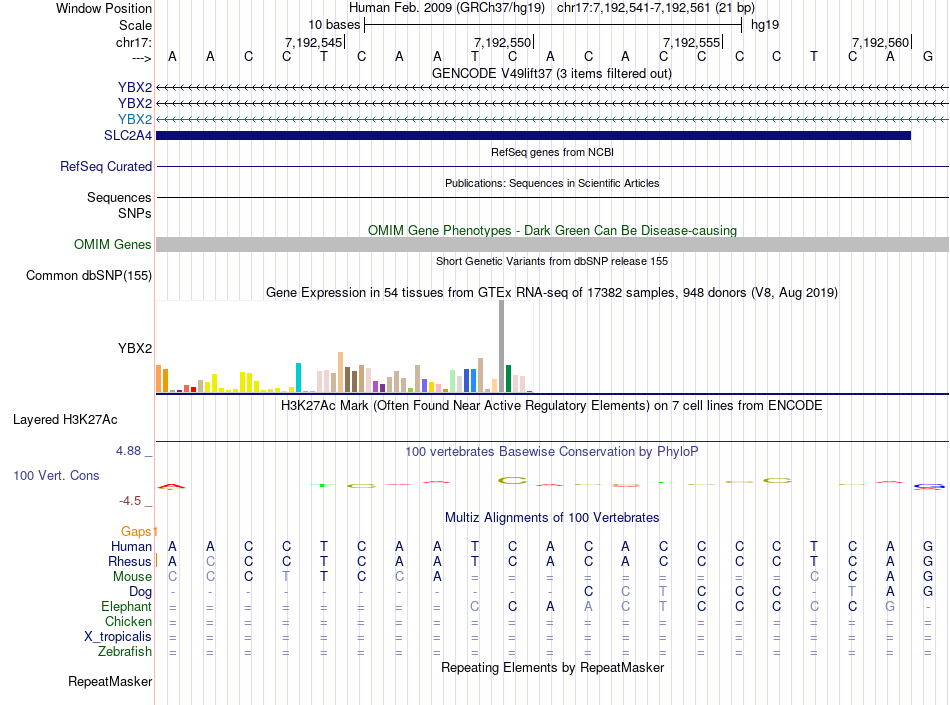Image resolution: width=950 pixels, height=705 pixels.
Task: Select the Elephant alignment row label
Action: point(127,606)
